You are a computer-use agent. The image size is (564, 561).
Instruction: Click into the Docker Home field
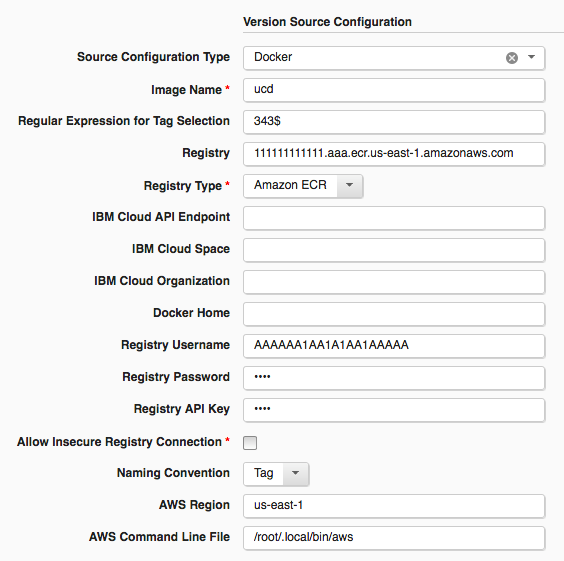click(x=394, y=314)
